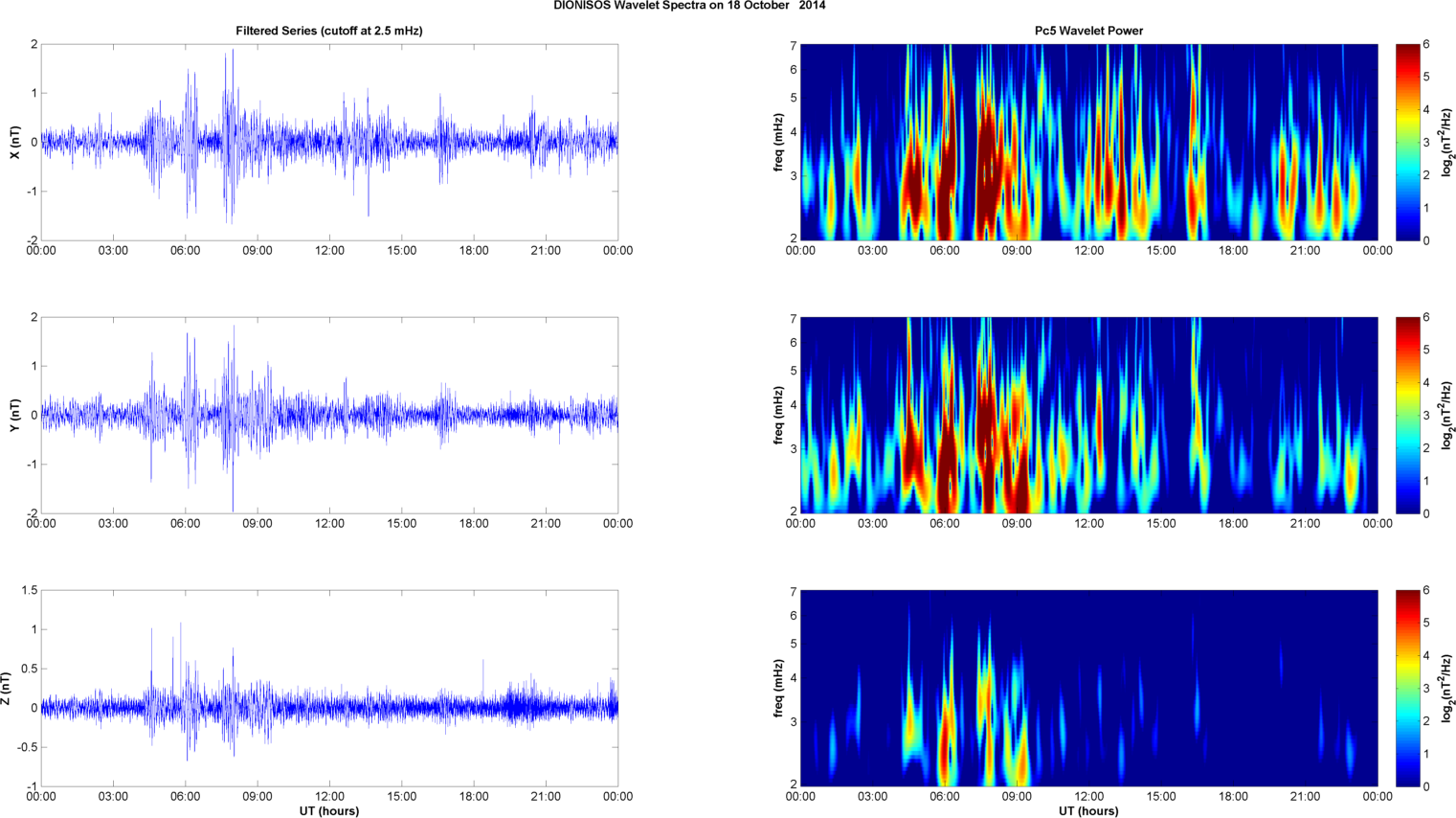
Task: Click 'UT (hours)' label under the Z series plot
Action: coord(329,810)
